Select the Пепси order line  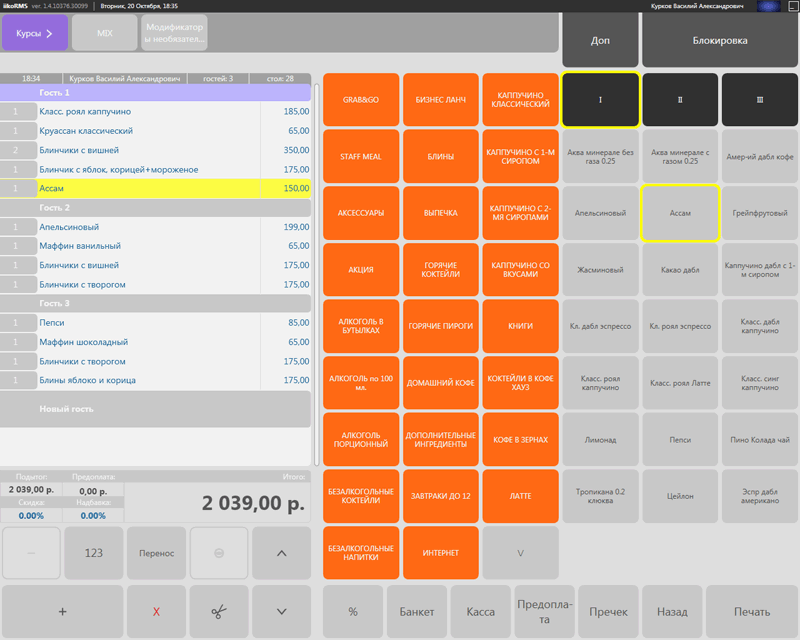click(x=155, y=323)
